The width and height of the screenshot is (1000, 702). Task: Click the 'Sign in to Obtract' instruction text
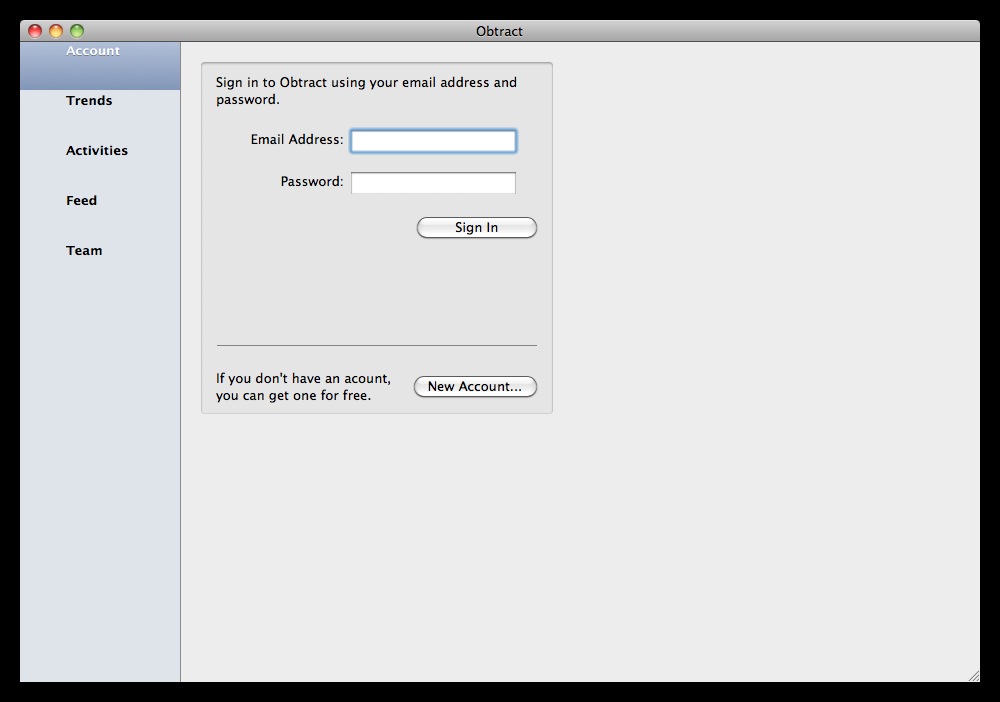(366, 91)
